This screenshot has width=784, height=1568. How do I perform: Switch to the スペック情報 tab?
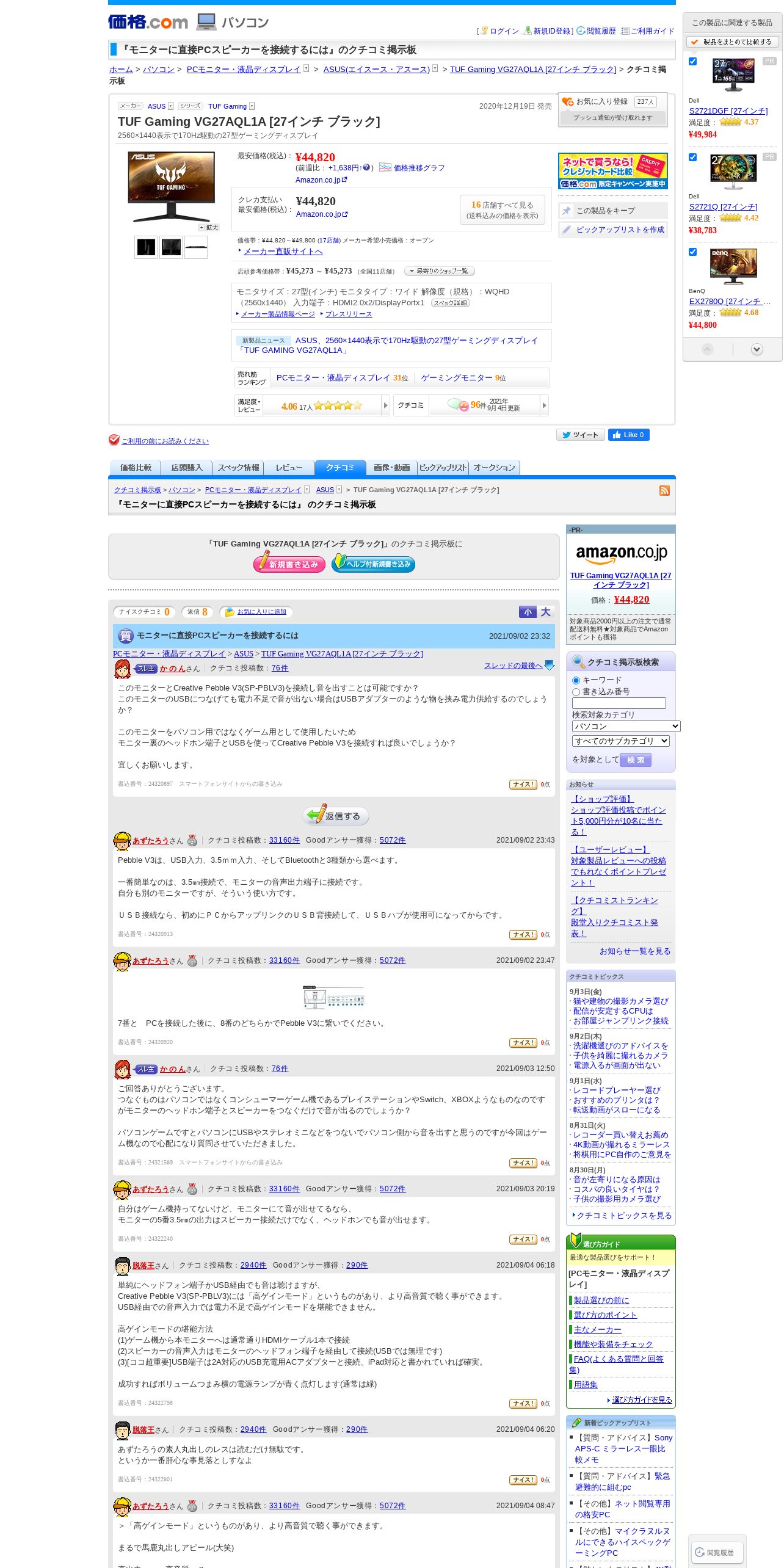click(238, 468)
